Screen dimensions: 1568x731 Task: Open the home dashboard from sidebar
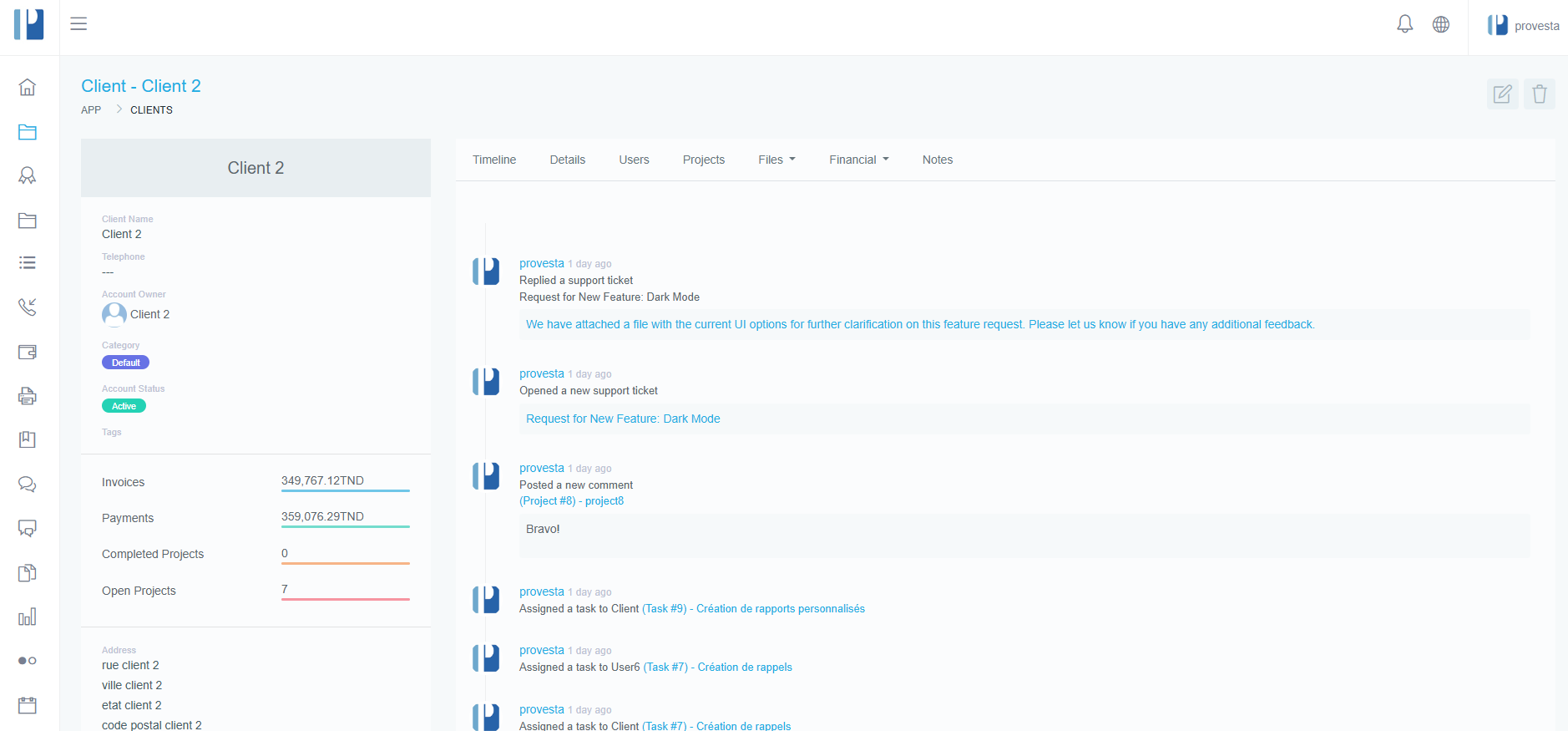(28, 87)
